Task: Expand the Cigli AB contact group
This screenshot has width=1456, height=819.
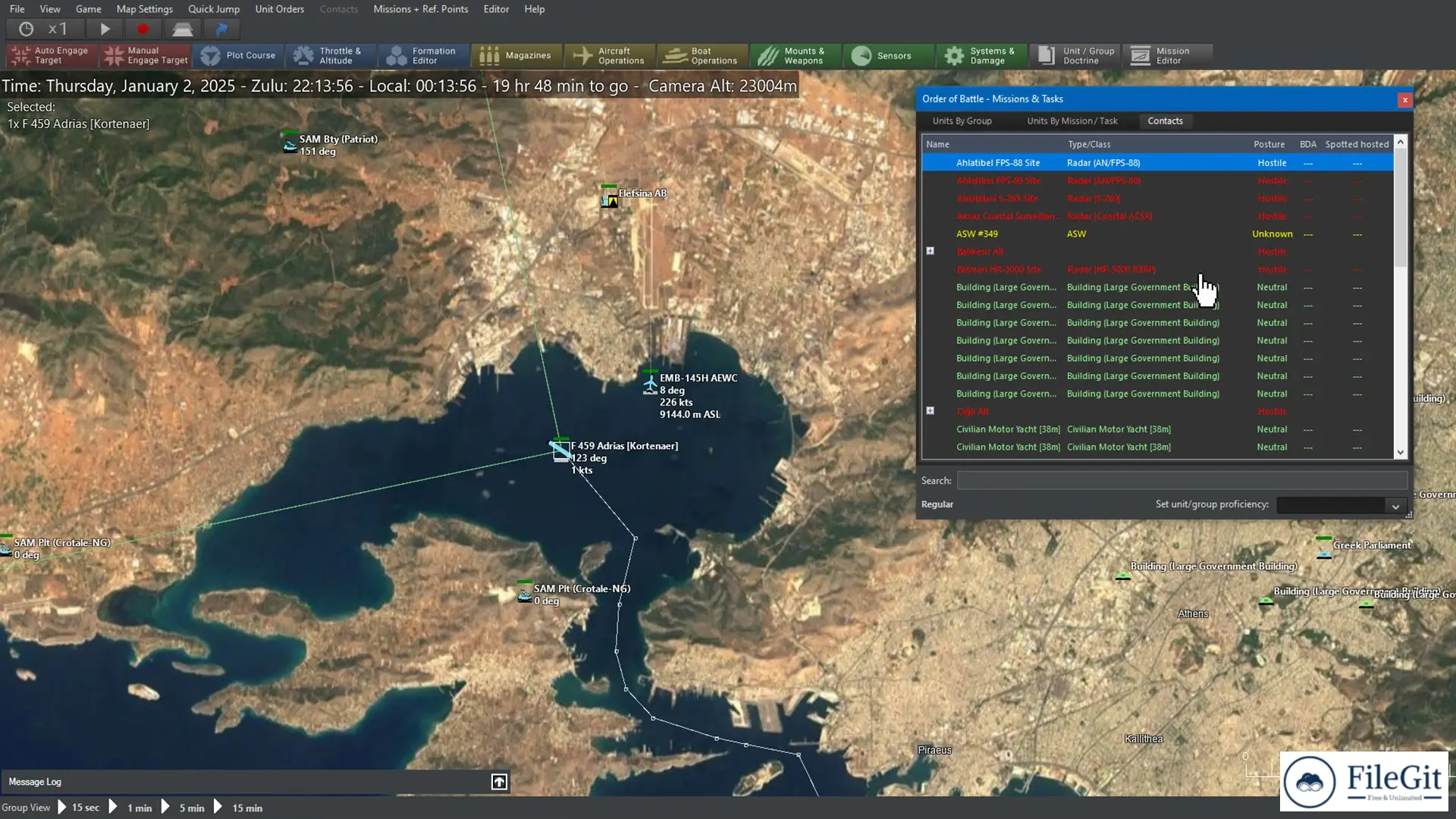Action: [930, 411]
